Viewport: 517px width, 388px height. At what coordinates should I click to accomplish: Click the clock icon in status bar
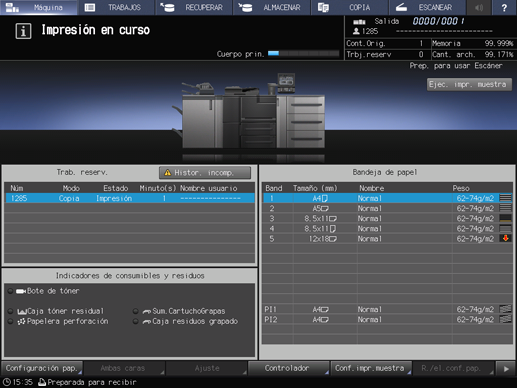point(7,382)
